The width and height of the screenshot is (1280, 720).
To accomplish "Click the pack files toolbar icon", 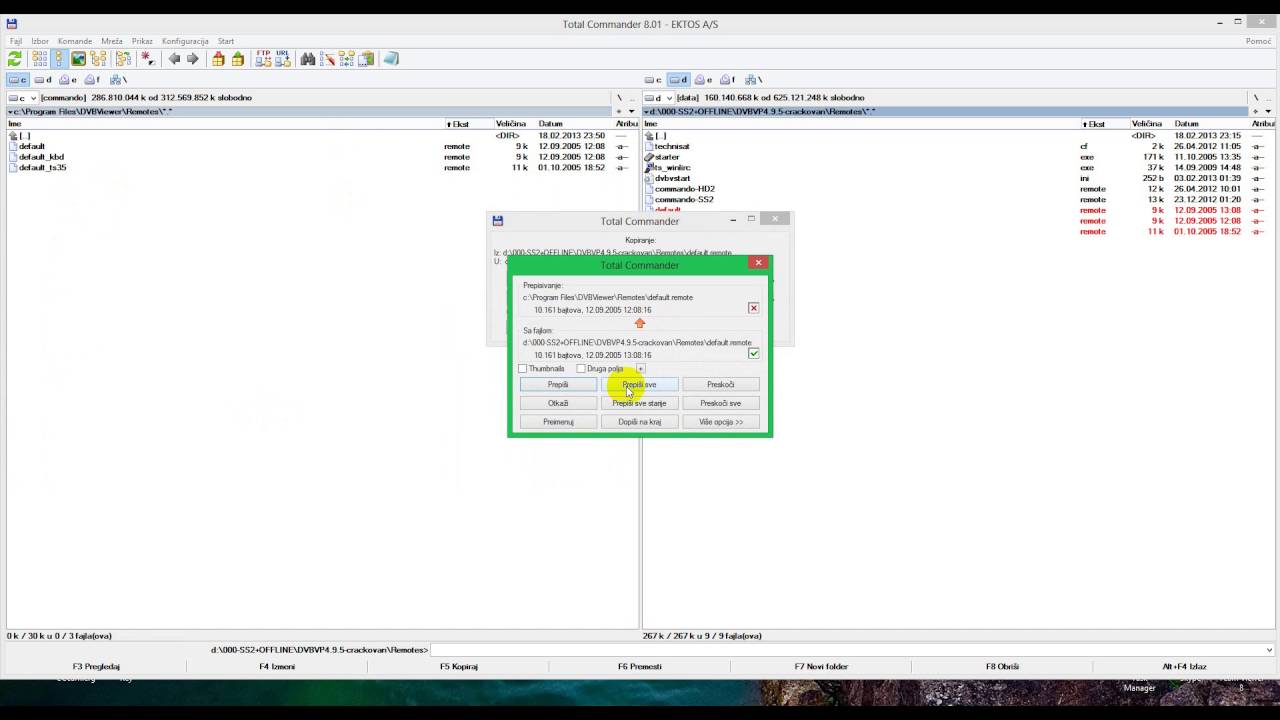I will [x=218, y=59].
